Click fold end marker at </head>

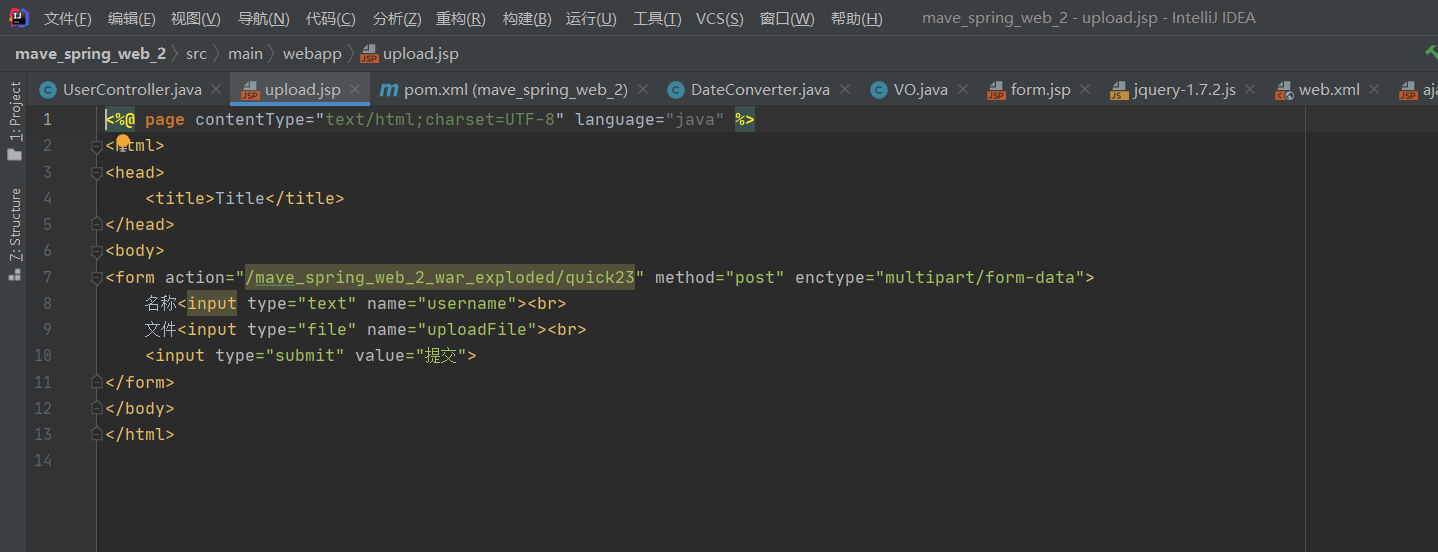(x=97, y=225)
